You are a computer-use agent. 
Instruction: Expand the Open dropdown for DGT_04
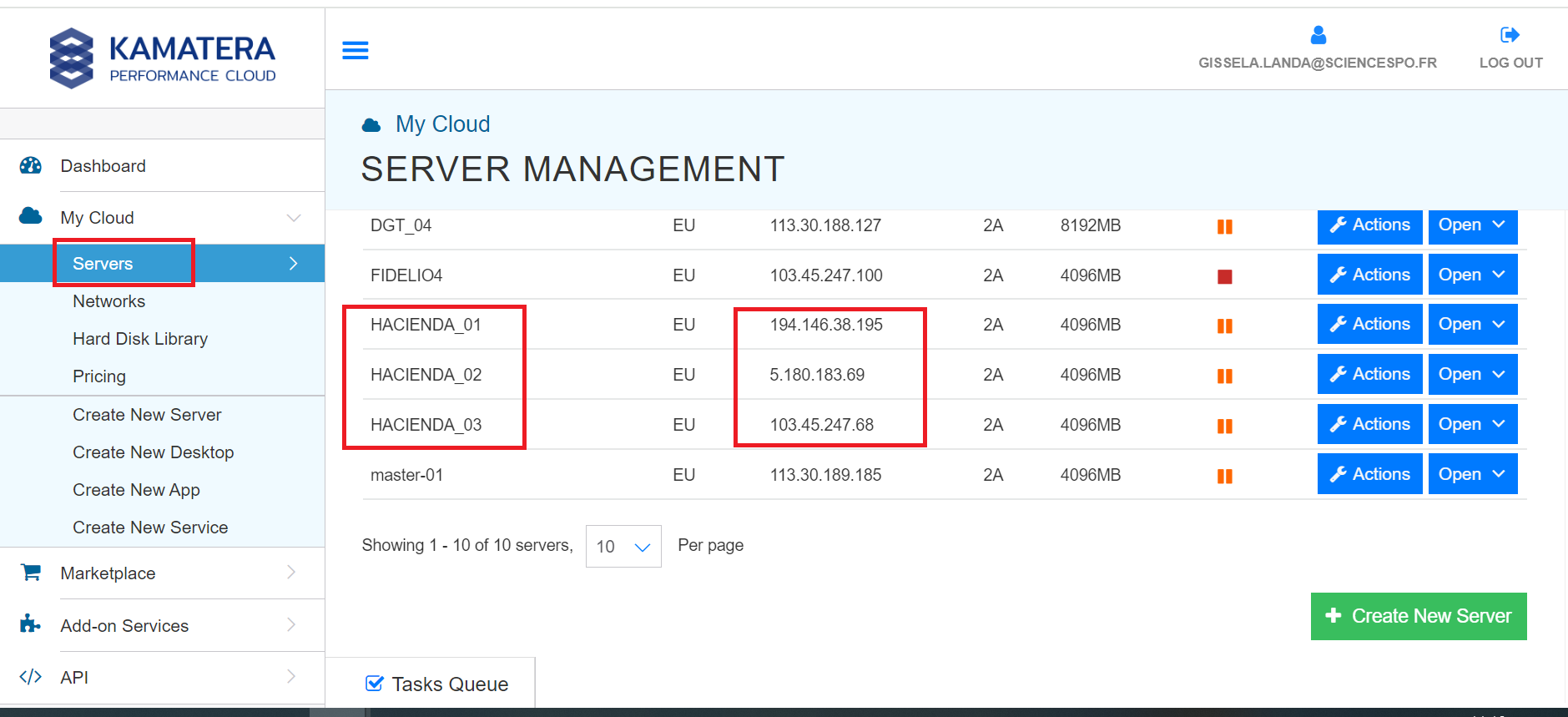[1473, 225]
